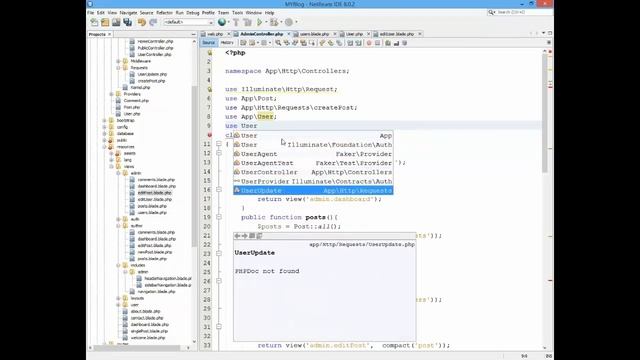
Task: Open the File menu
Action: [91, 13]
